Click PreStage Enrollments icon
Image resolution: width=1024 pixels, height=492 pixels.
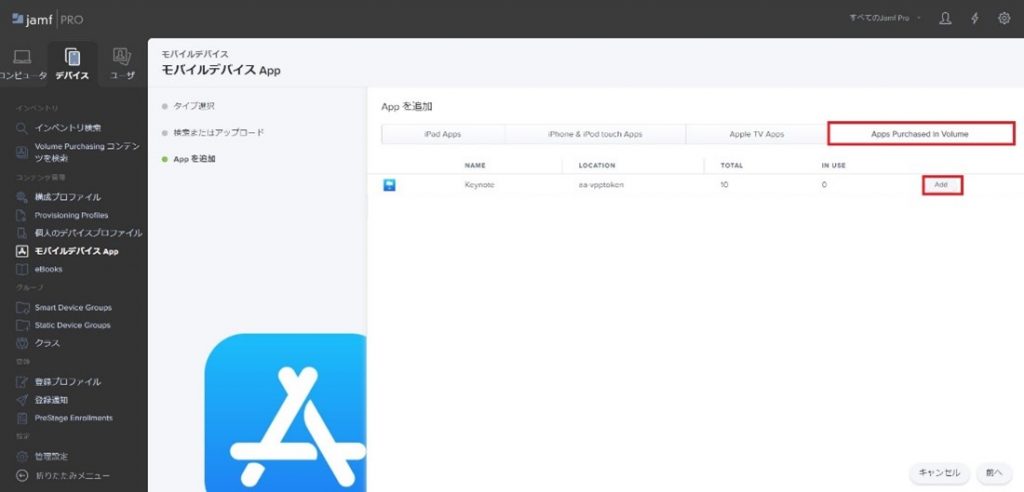click(22, 418)
